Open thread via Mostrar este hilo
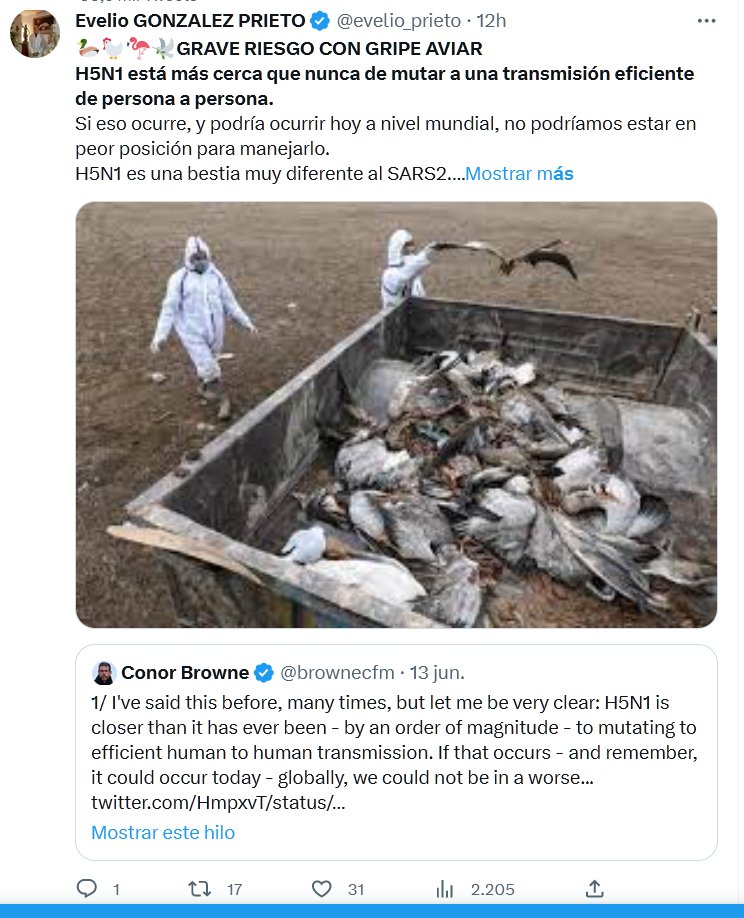Screen dimensions: 744x918 [x=163, y=832]
